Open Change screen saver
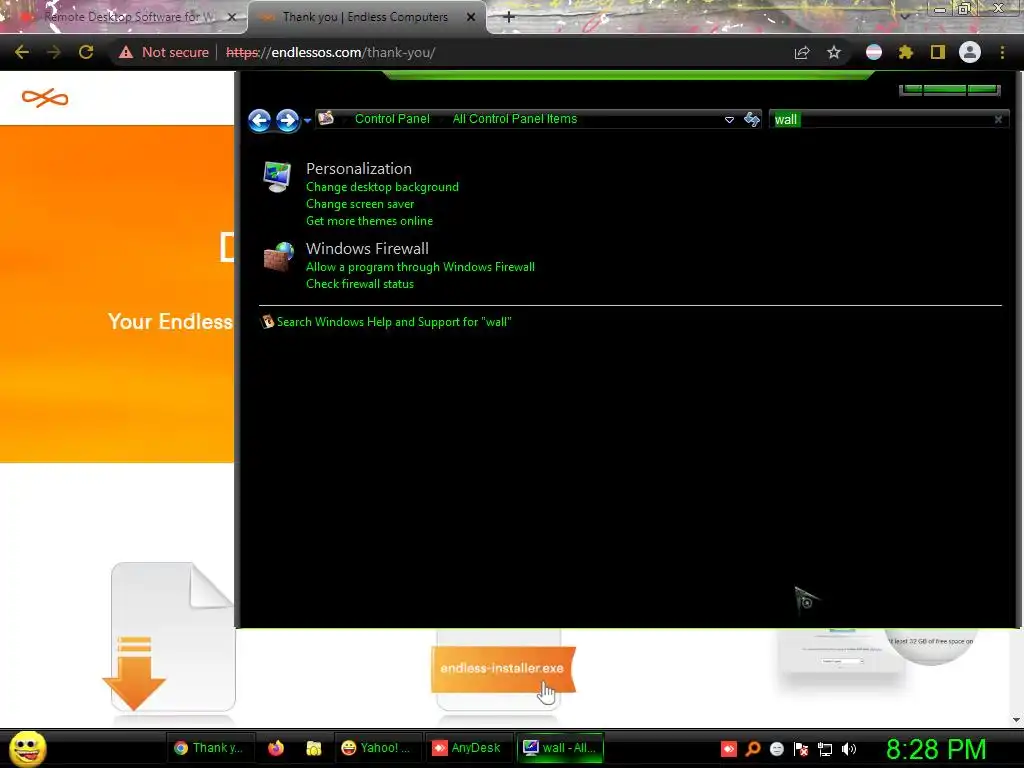This screenshot has width=1024, height=768. [360, 204]
